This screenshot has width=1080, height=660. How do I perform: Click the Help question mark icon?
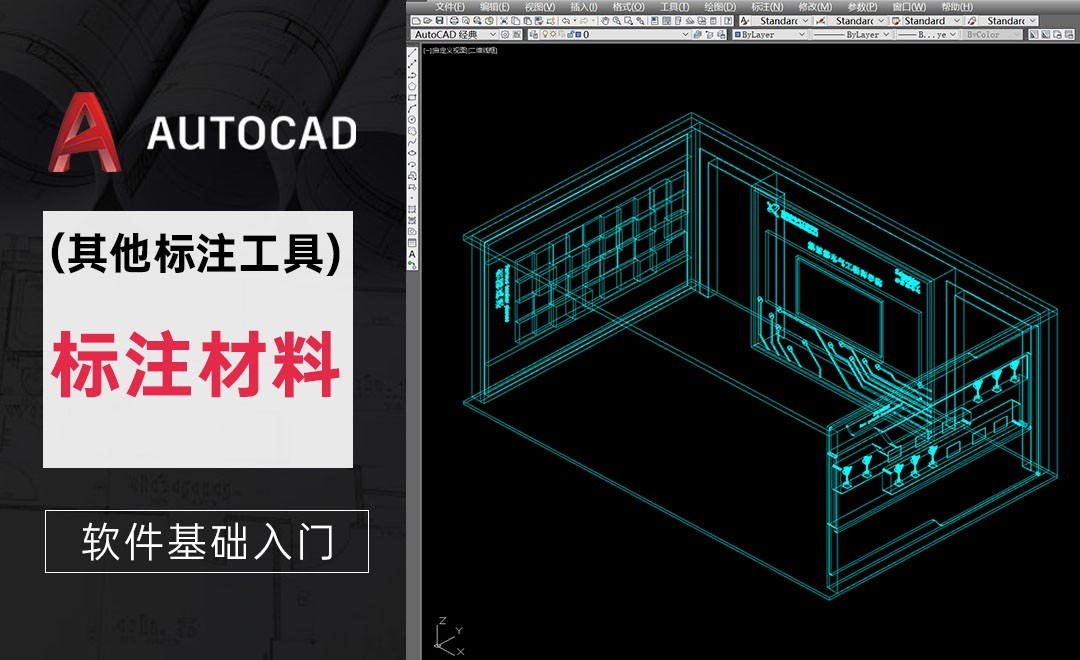coord(728,21)
